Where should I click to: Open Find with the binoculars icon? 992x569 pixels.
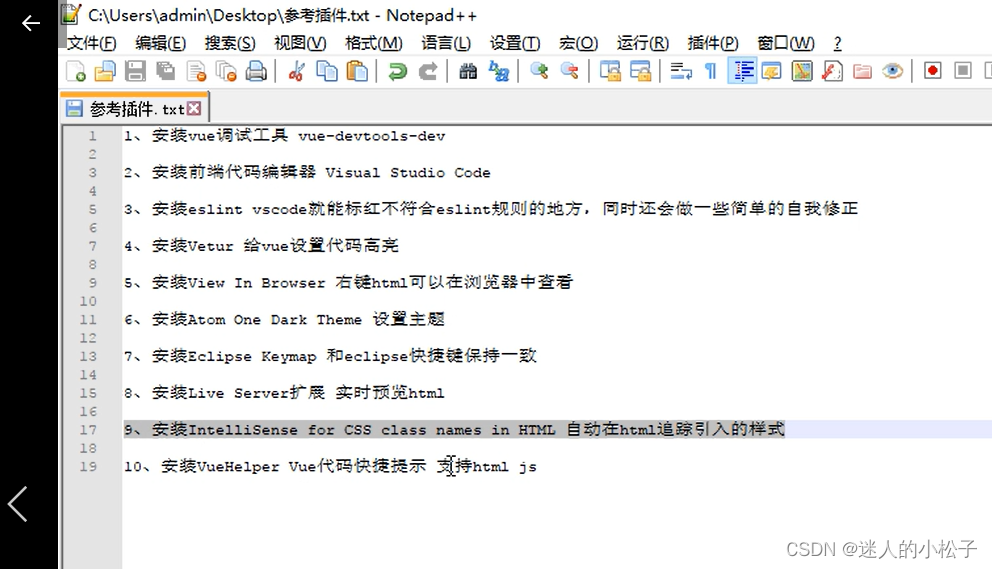[468, 71]
